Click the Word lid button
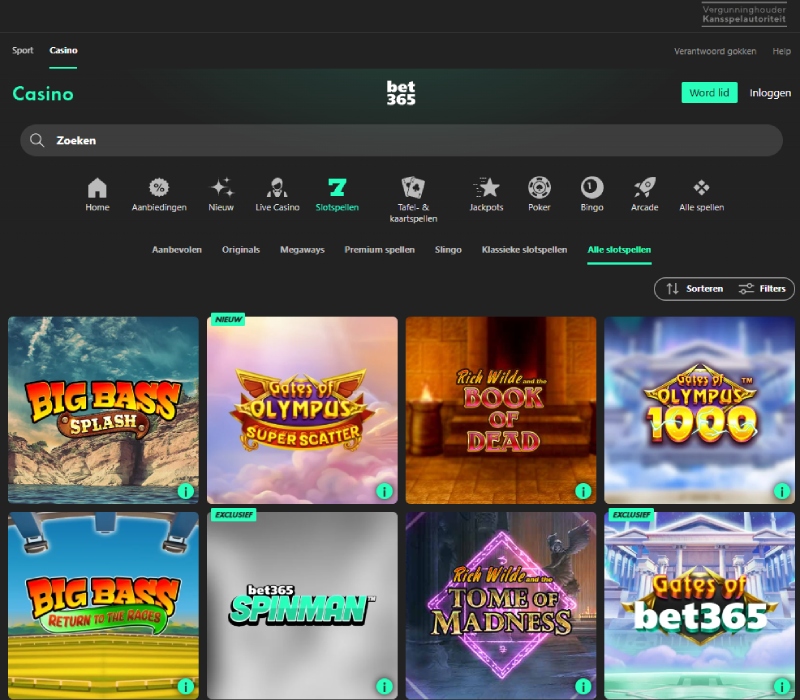 (709, 92)
